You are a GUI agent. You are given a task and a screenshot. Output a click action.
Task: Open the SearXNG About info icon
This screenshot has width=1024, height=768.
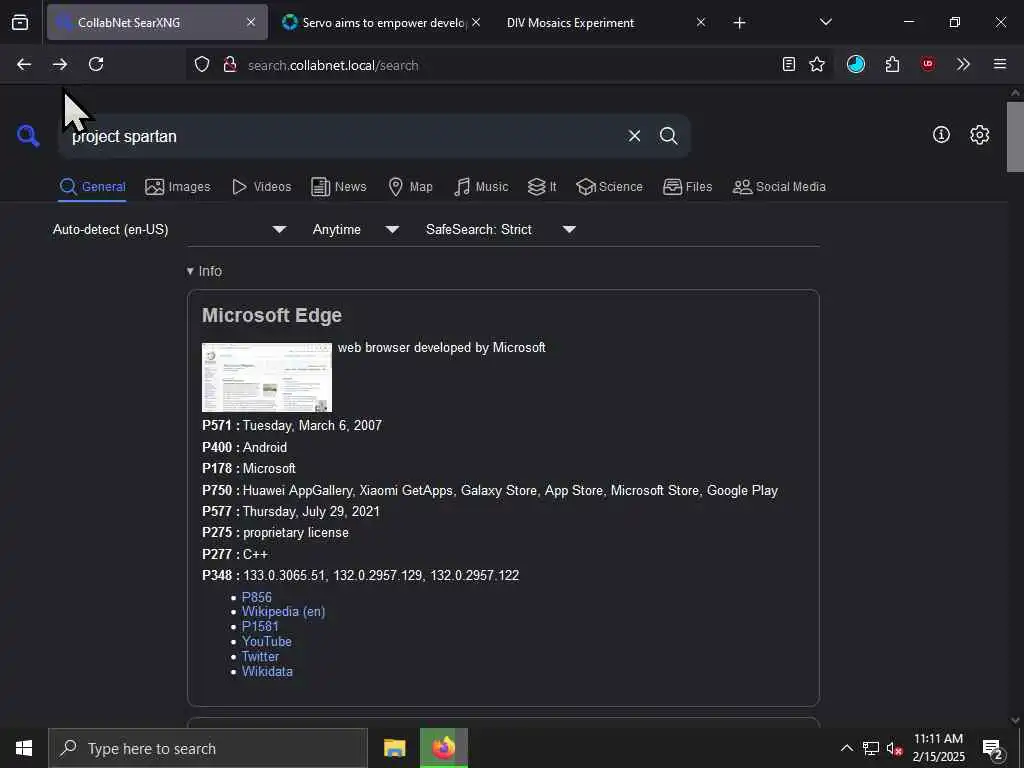point(941,135)
